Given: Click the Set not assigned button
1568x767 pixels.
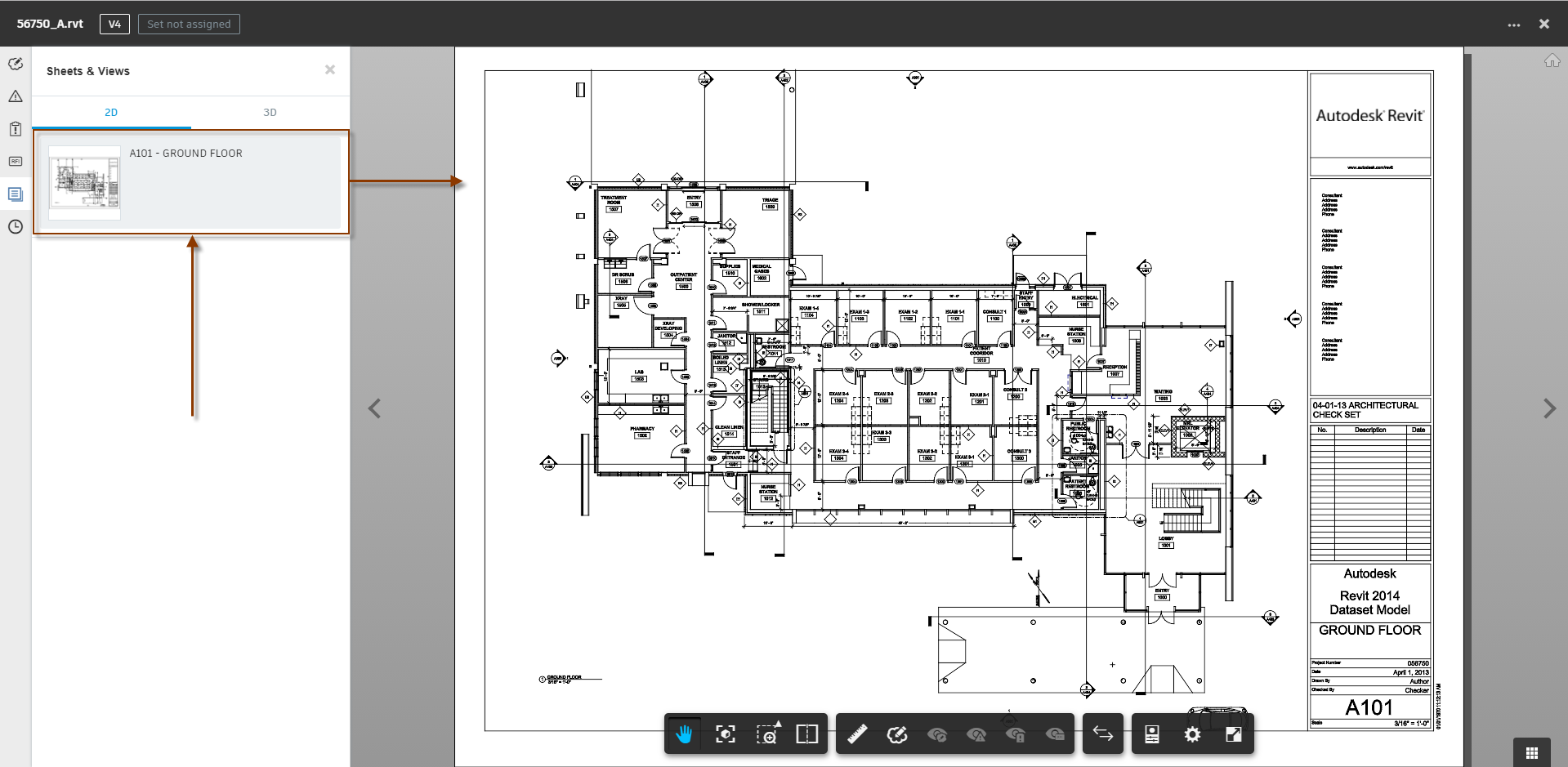Looking at the screenshot, I should [x=189, y=24].
